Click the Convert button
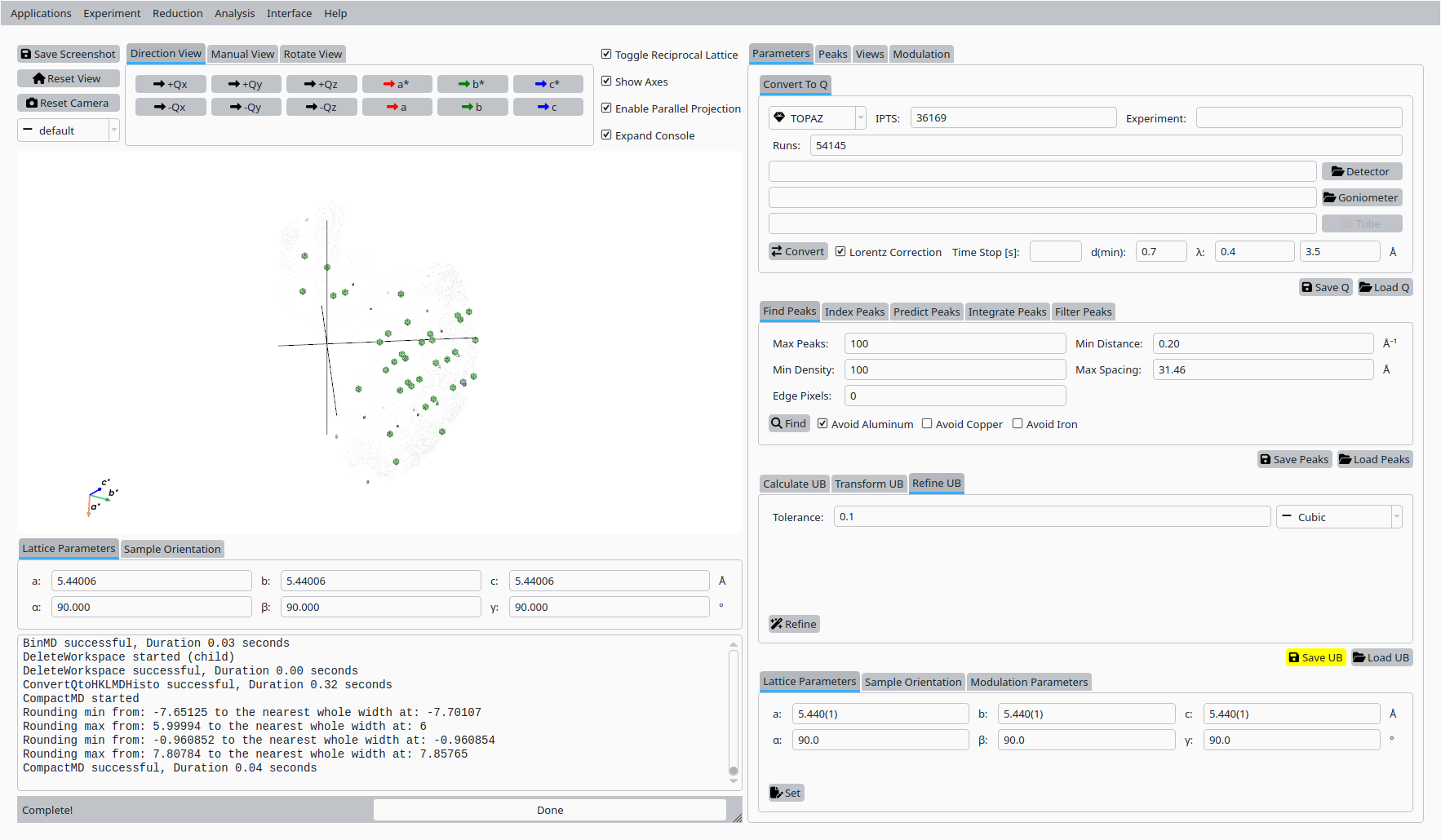 point(798,251)
